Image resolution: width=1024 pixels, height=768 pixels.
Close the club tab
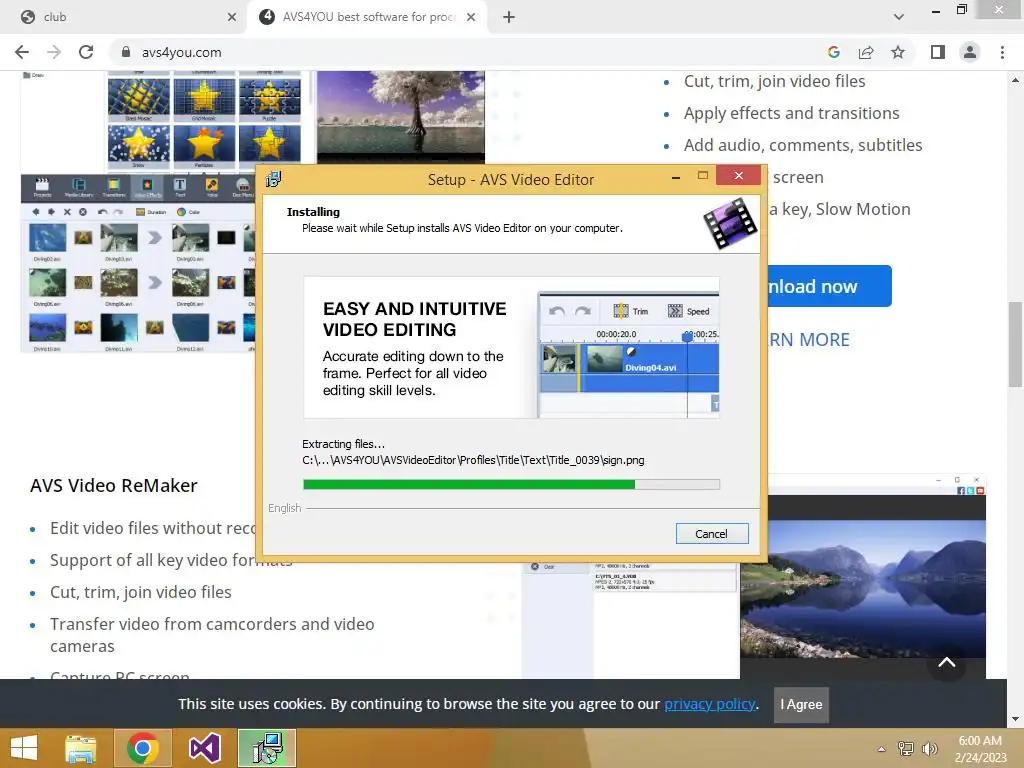(x=232, y=17)
